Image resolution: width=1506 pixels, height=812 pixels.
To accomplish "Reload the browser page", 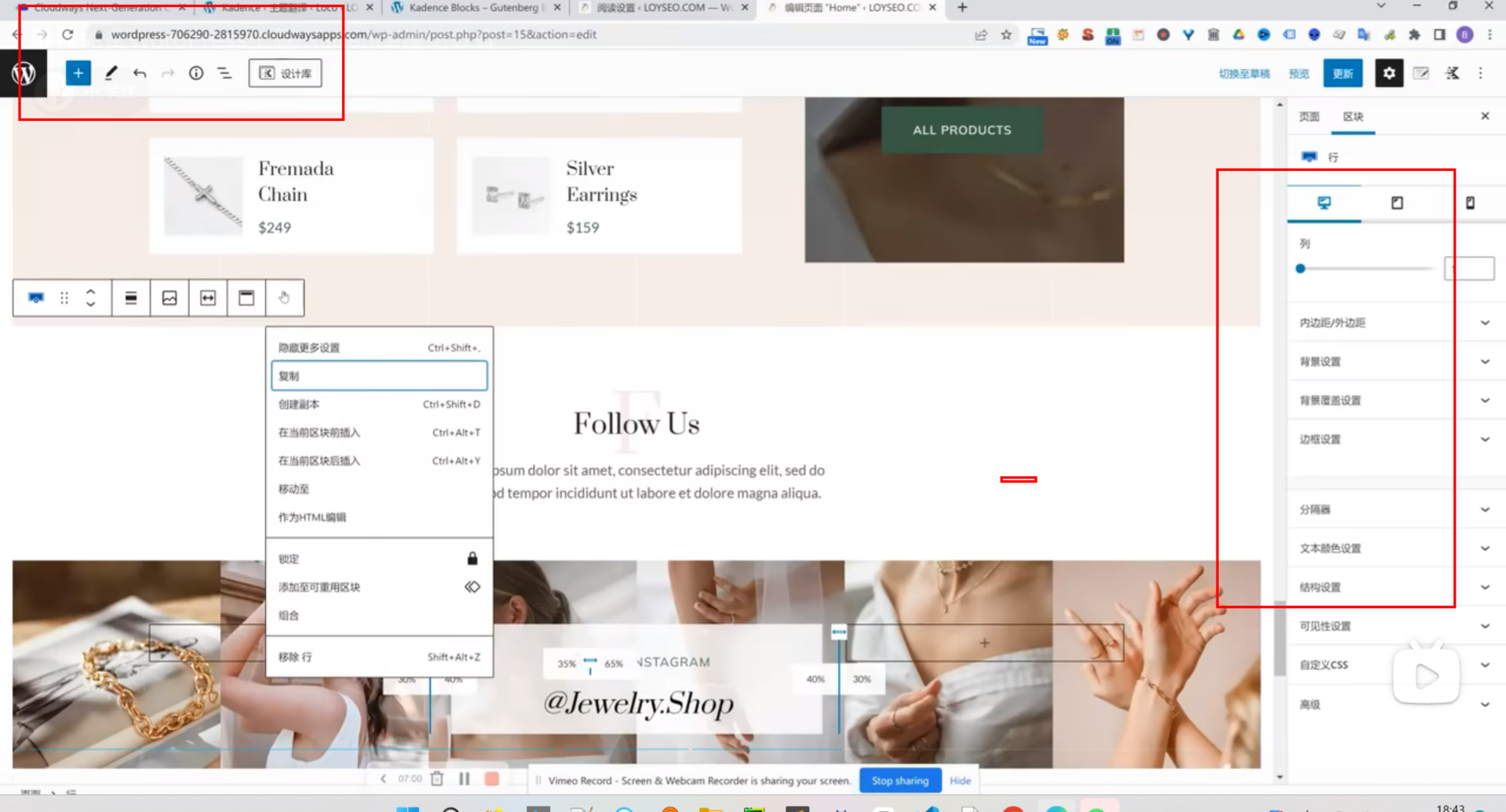I will point(67,35).
